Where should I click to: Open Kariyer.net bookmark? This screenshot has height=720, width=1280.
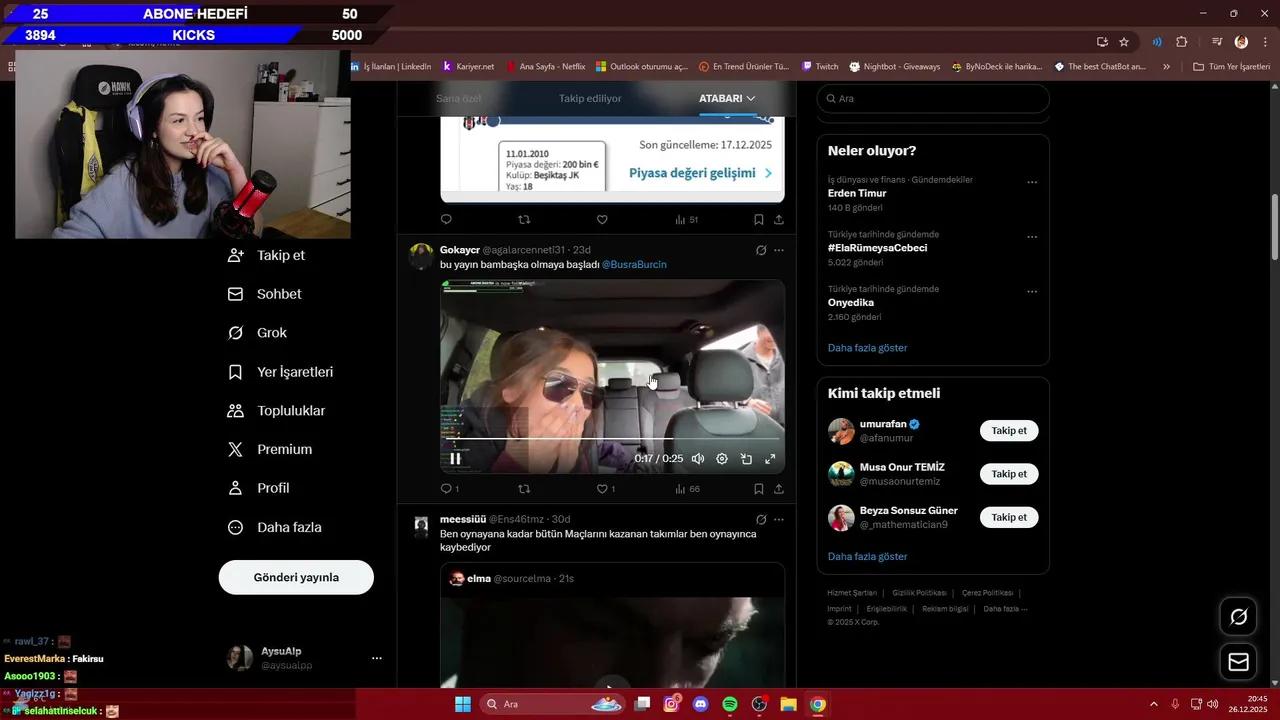click(x=468, y=67)
